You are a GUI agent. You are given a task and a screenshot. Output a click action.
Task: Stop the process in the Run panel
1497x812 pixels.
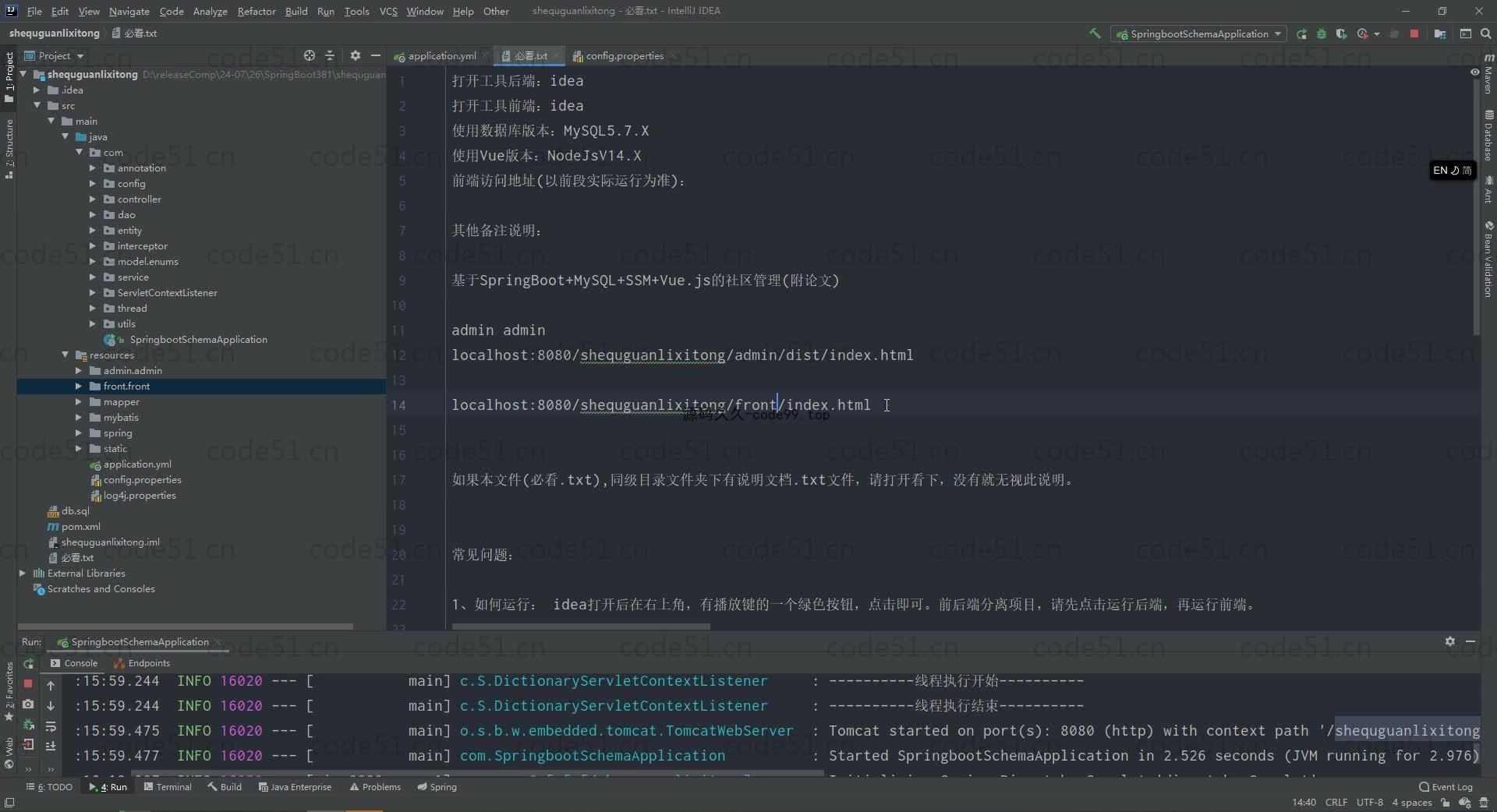click(x=28, y=683)
